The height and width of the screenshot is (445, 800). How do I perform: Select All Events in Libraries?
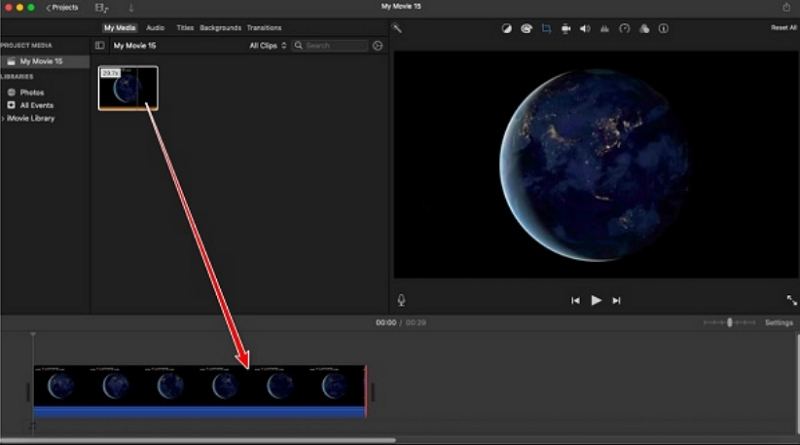click(x=36, y=105)
